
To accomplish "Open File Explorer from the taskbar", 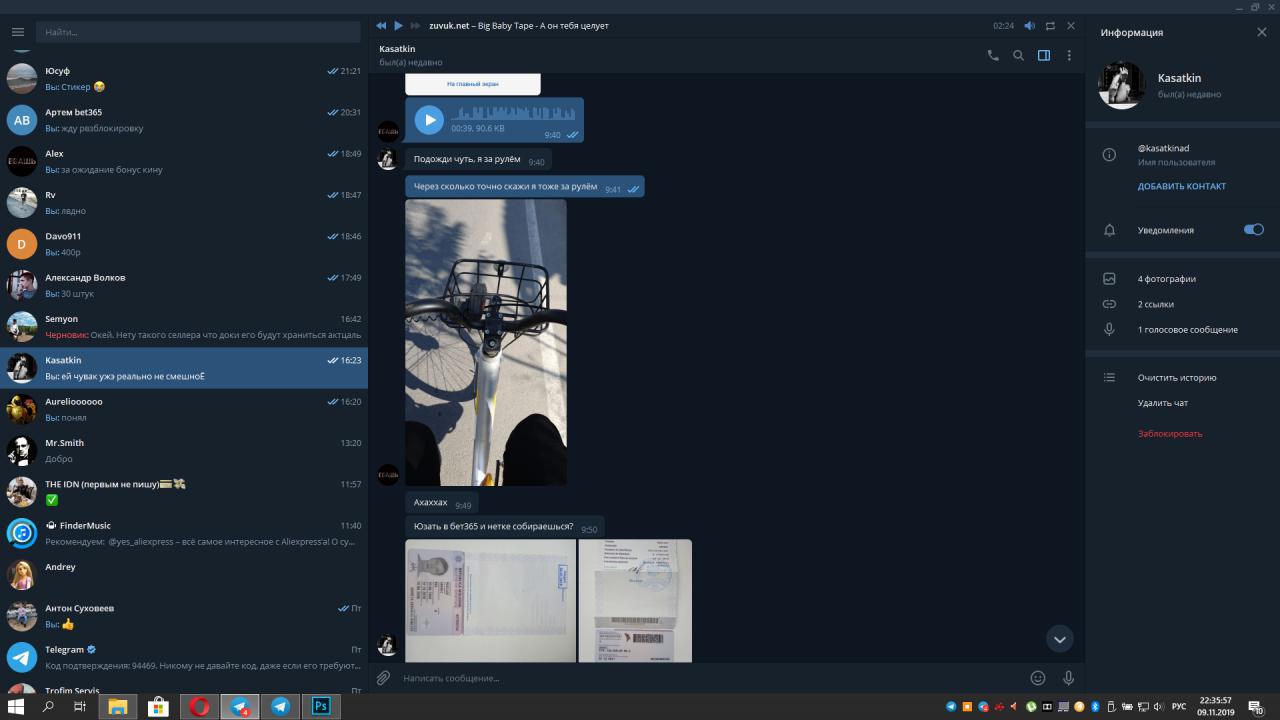I will (118, 707).
